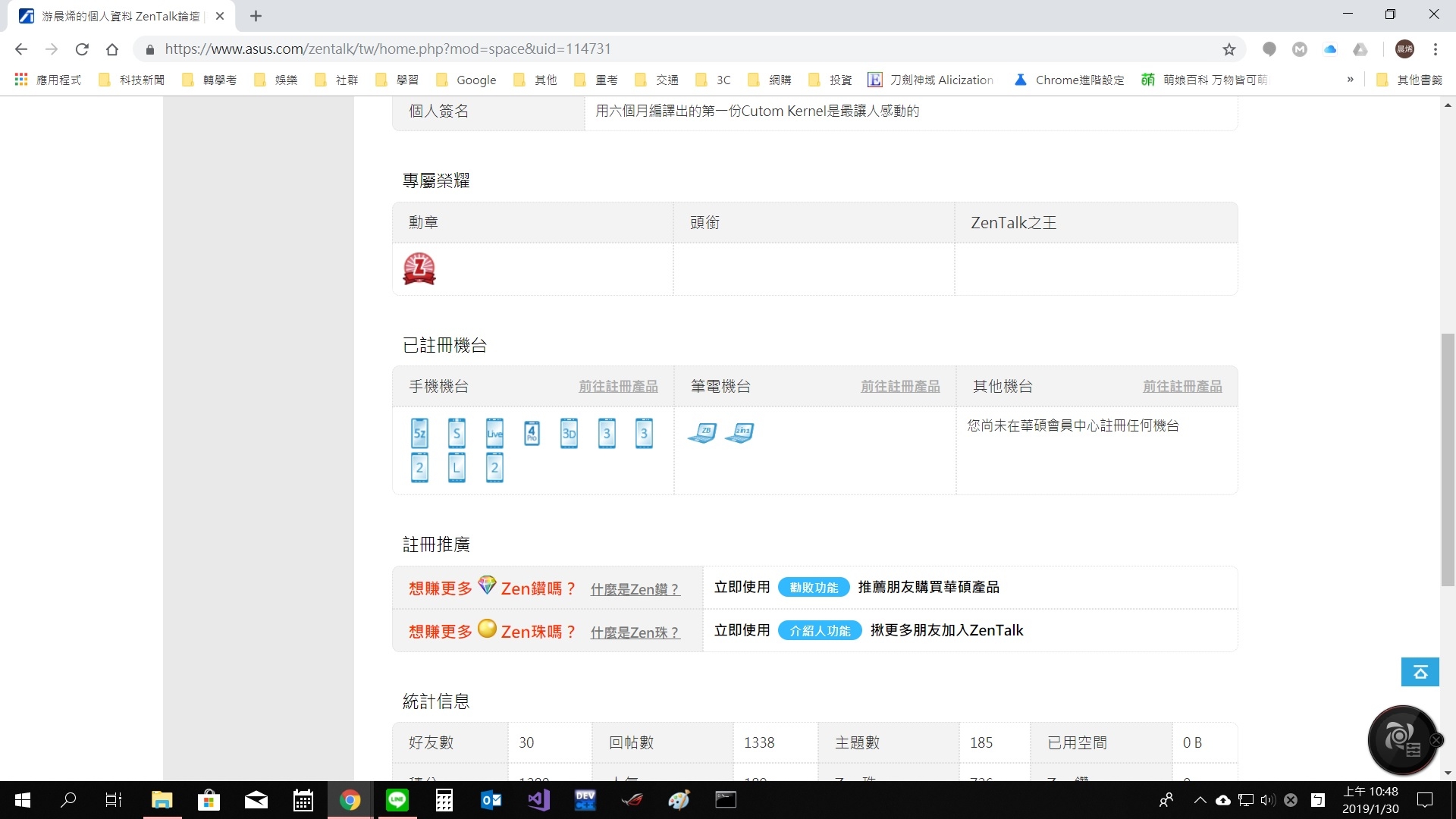
Task: Open the Chrome three-dot menu
Action: (x=1436, y=49)
